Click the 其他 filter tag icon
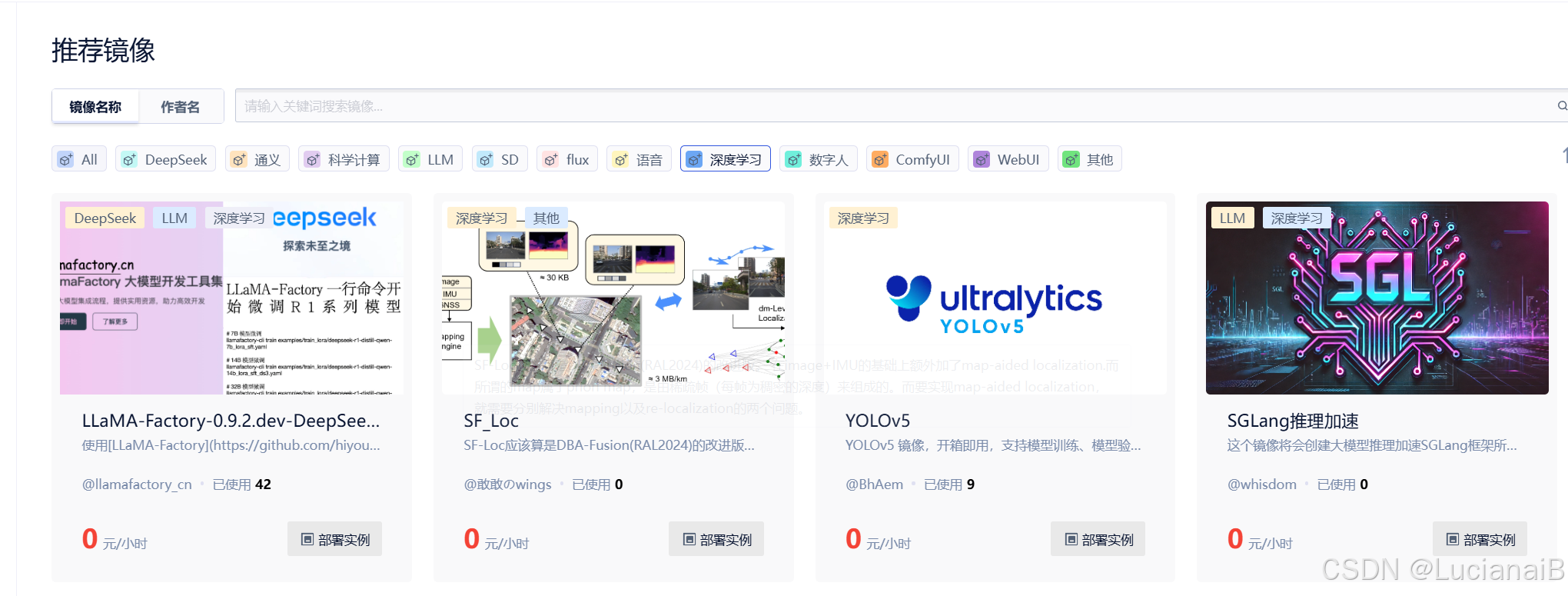1568x596 pixels. (1071, 159)
